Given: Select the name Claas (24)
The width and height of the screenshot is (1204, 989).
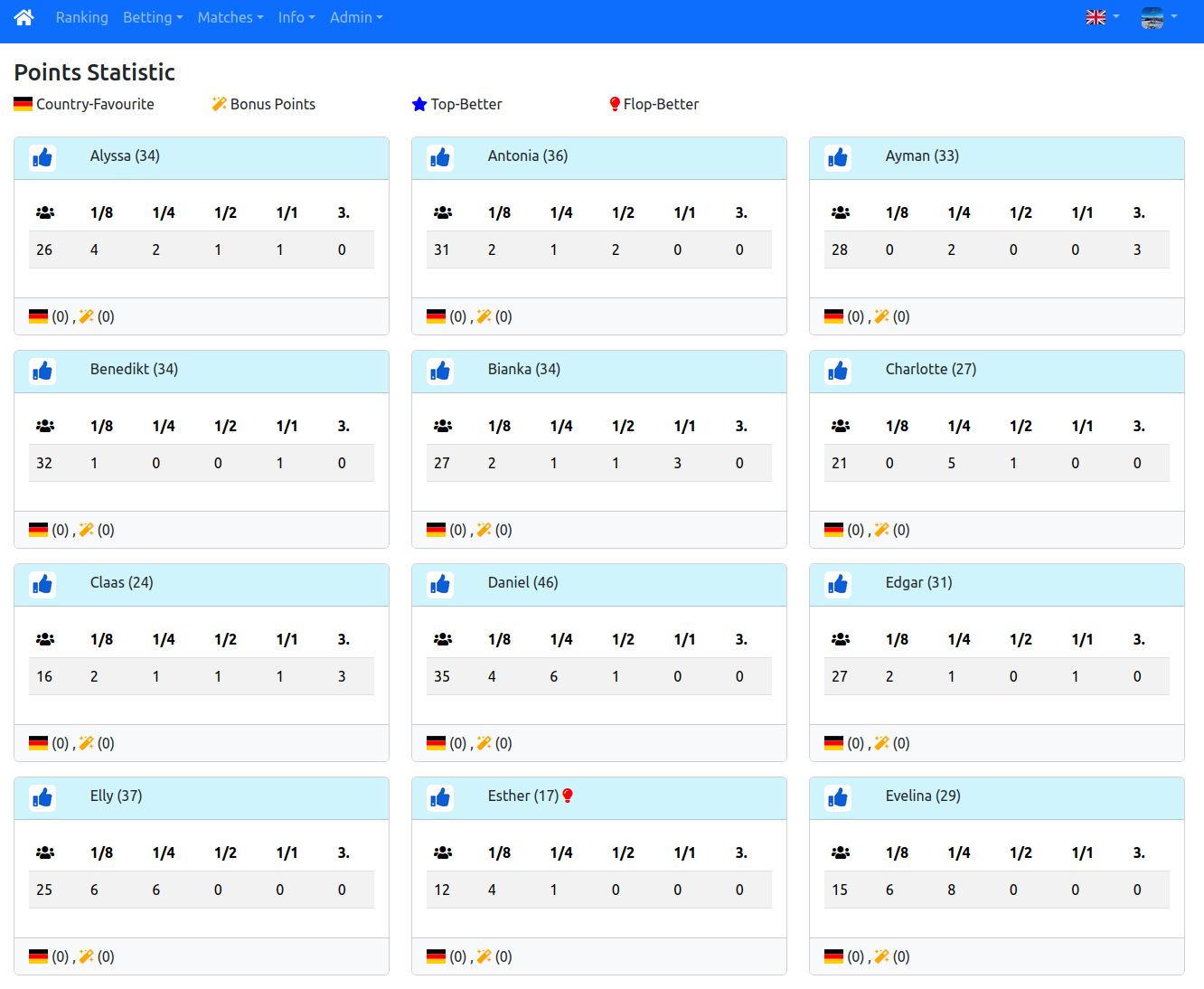Looking at the screenshot, I should tap(122, 582).
